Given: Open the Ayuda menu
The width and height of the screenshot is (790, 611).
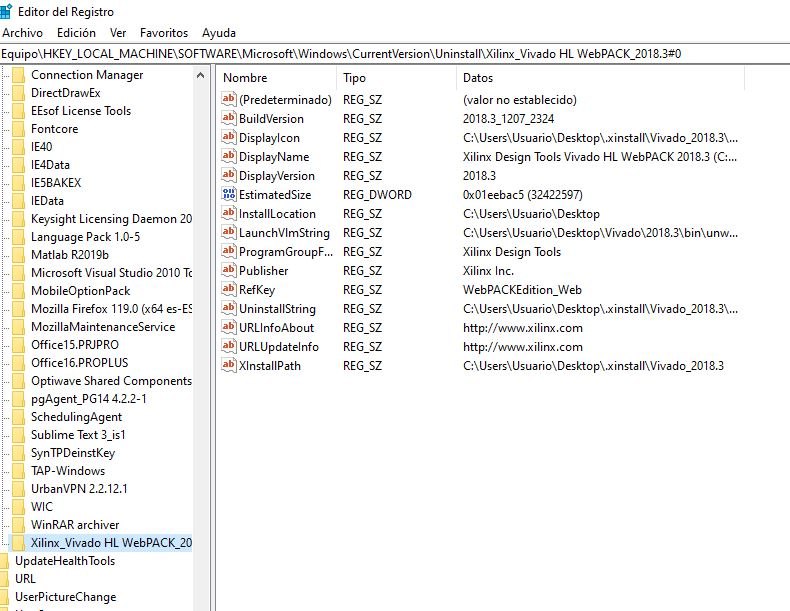Looking at the screenshot, I should point(219,33).
